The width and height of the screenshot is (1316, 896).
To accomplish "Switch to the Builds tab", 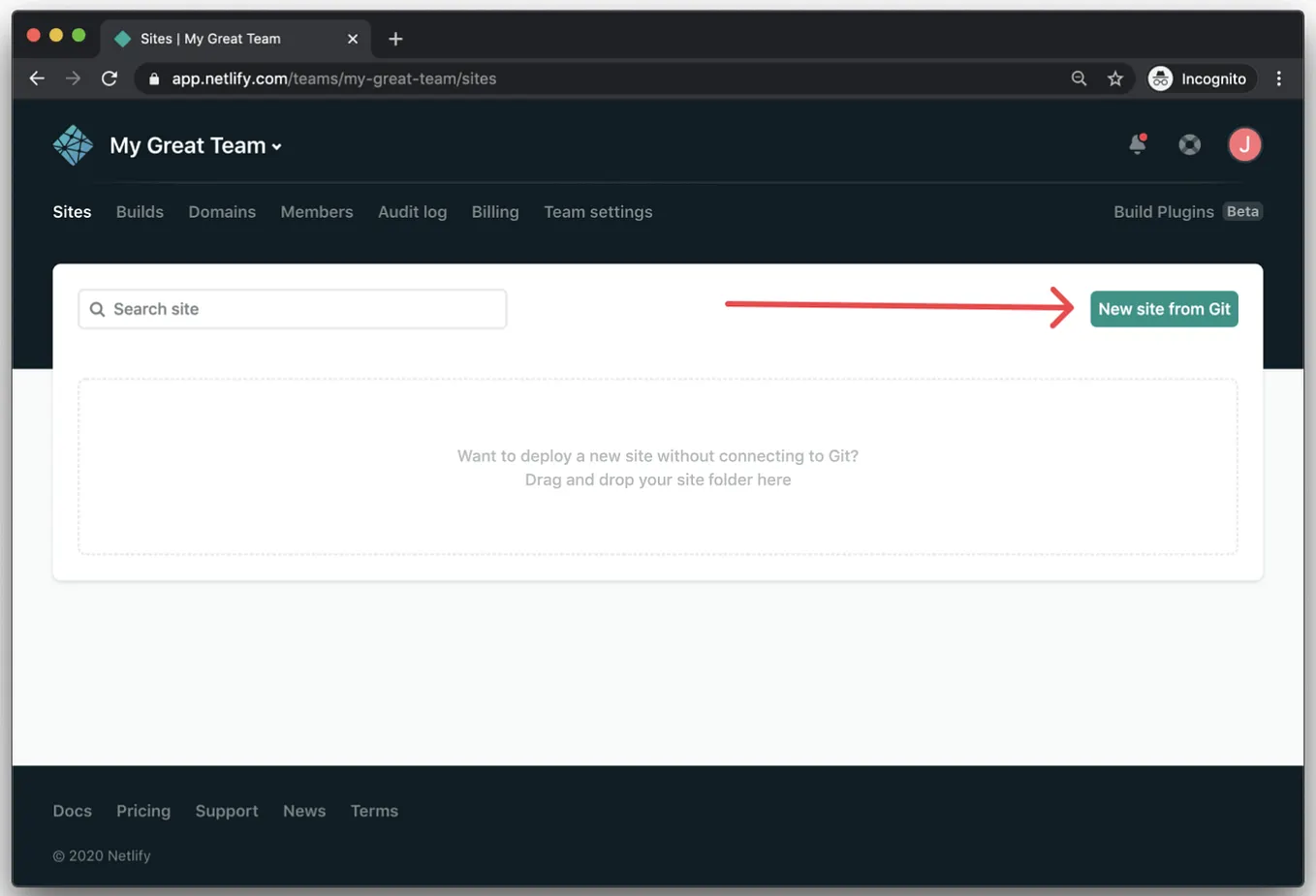I will pos(140,212).
